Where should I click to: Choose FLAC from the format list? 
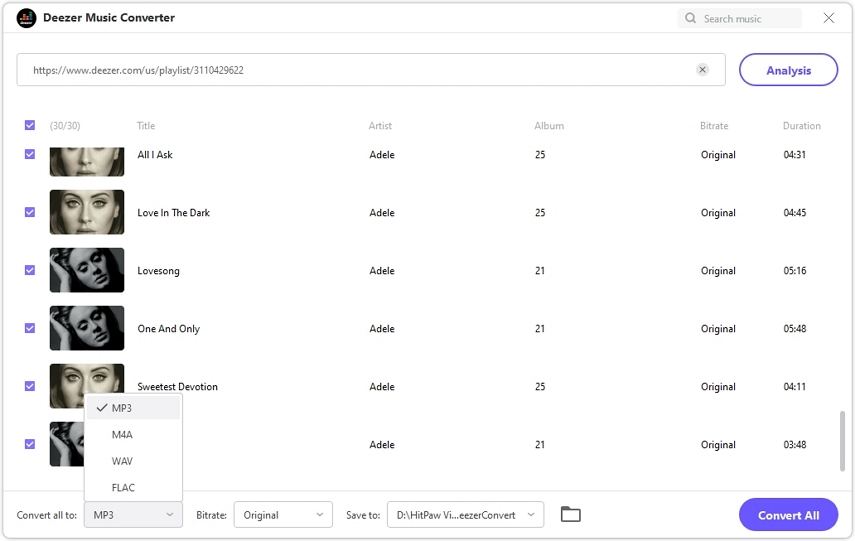(x=133, y=488)
